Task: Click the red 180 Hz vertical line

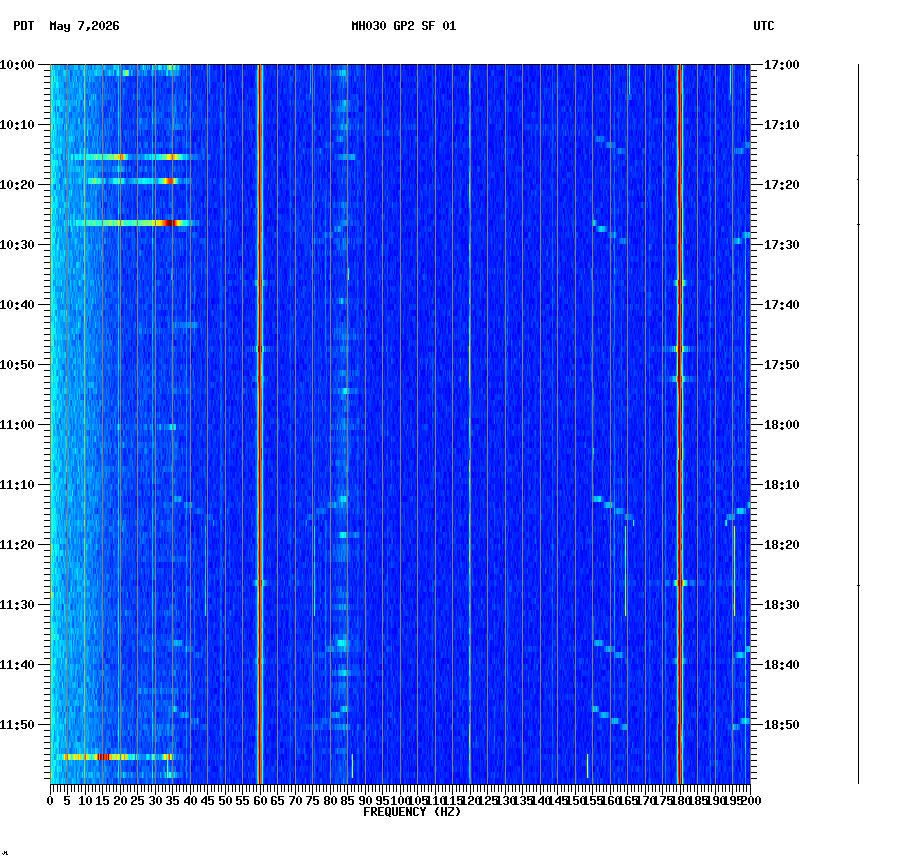Action: [x=680, y=424]
